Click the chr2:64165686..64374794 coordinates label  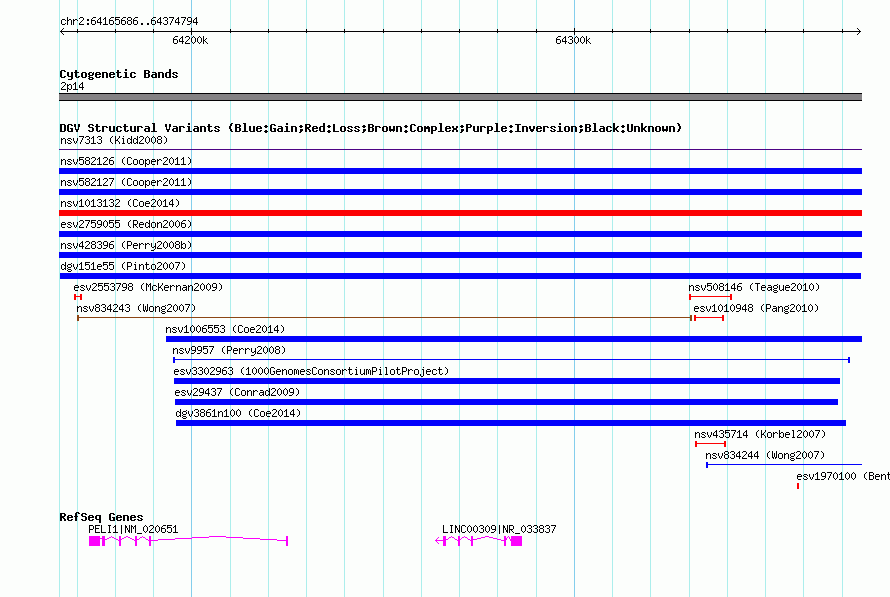129,21
